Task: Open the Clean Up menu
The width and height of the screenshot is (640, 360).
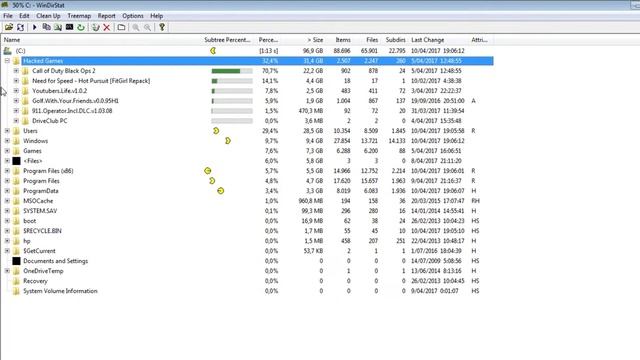Action: coord(48,16)
